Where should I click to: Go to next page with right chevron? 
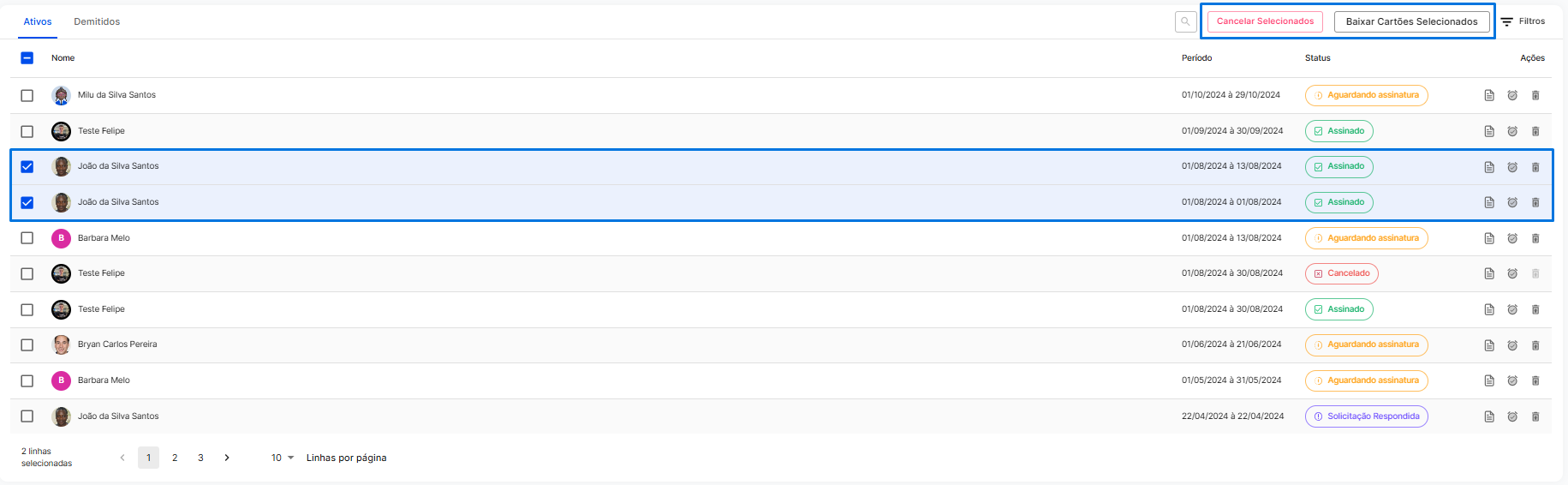click(x=227, y=458)
